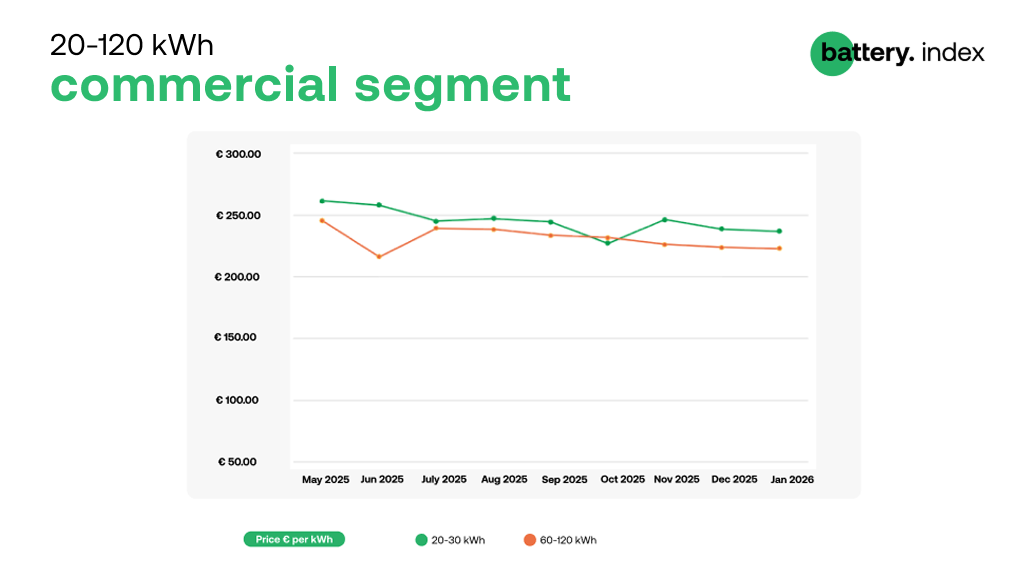Select the green Nov 2025 data point
Screen dimensions: 1024x576
pos(665,219)
